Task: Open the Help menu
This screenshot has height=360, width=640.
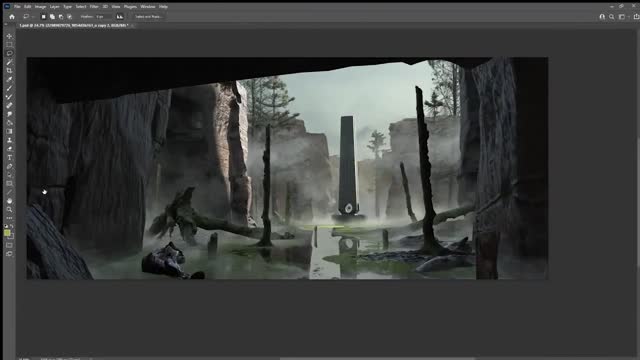Action: point(163,7)
